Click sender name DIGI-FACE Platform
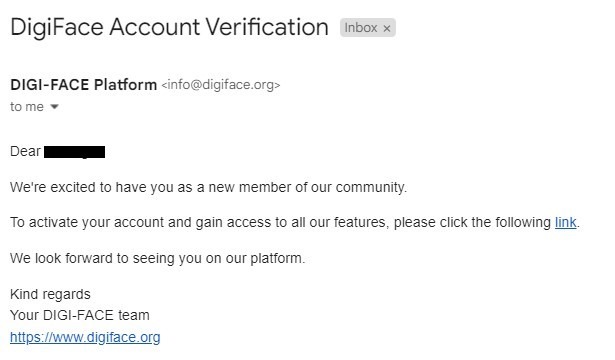 point(84,85)
